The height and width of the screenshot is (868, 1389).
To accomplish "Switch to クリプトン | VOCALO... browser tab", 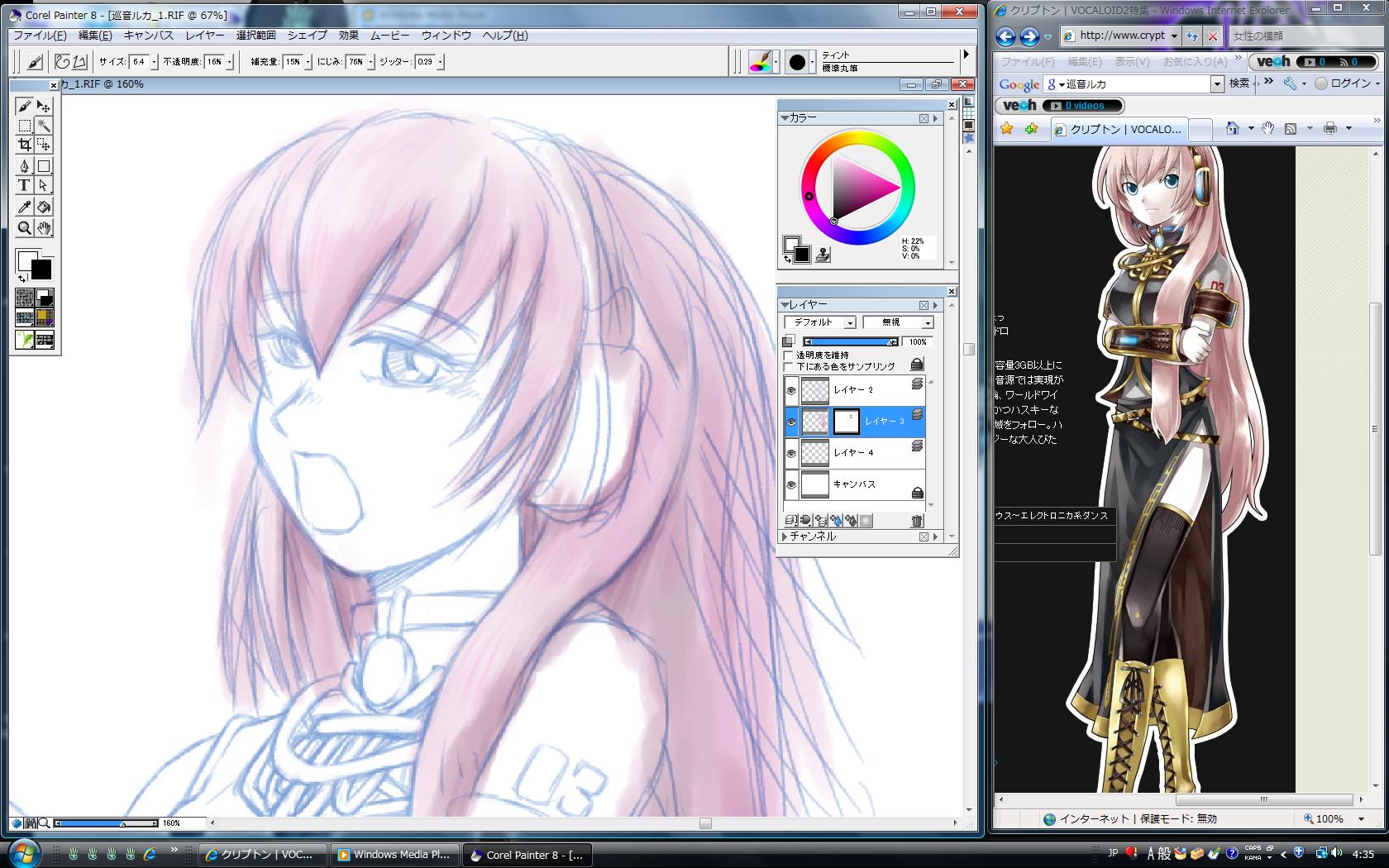I will [x=1119, y=129].
